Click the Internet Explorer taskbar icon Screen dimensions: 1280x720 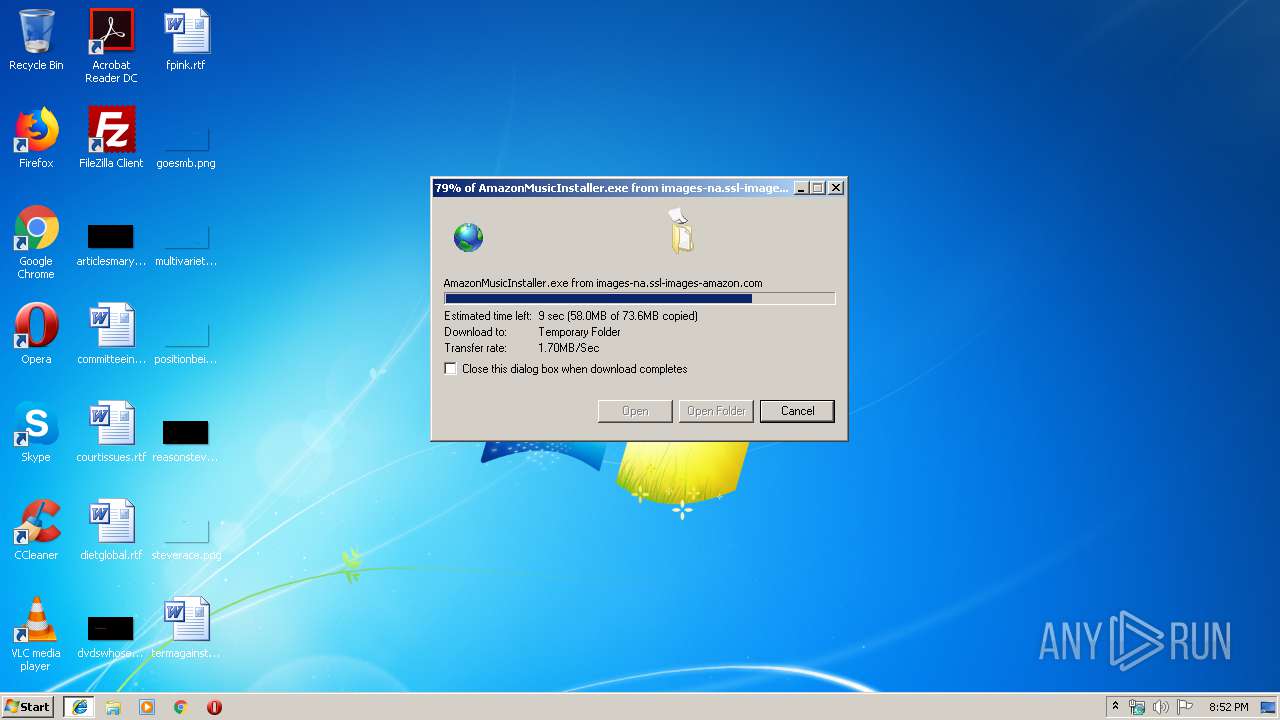tap(79, 707)
